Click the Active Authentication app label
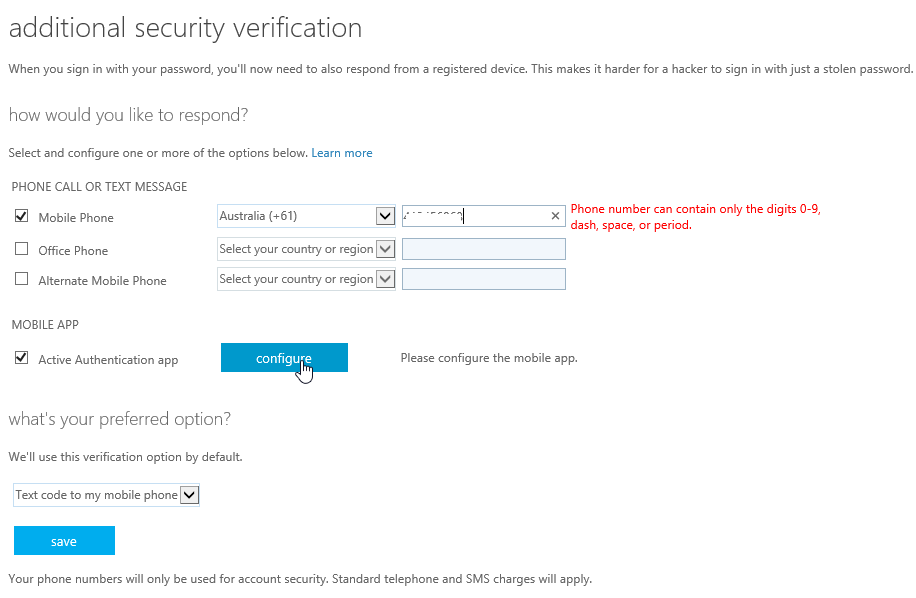Image resolution: width=916 pixels, height=598 pixels. [108, 360]
